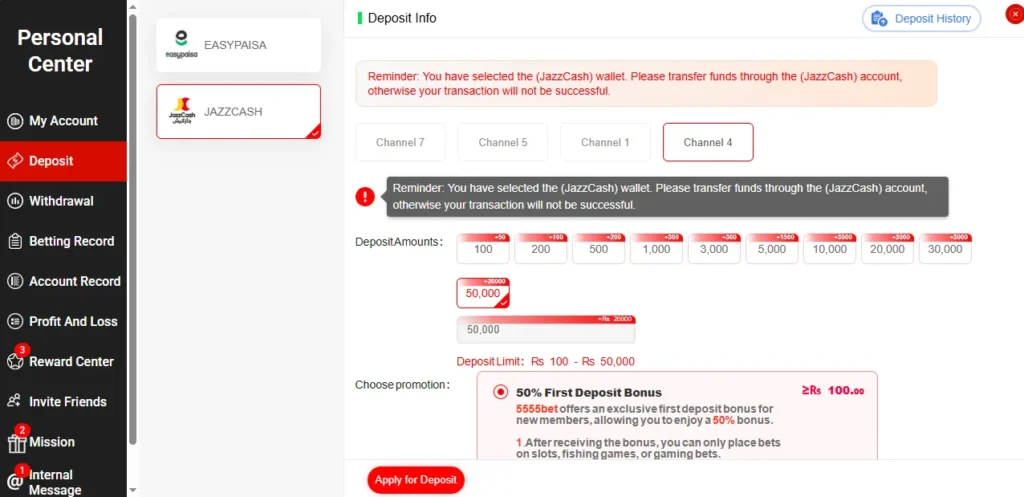Open the Withdrawal section

point(63,201)
